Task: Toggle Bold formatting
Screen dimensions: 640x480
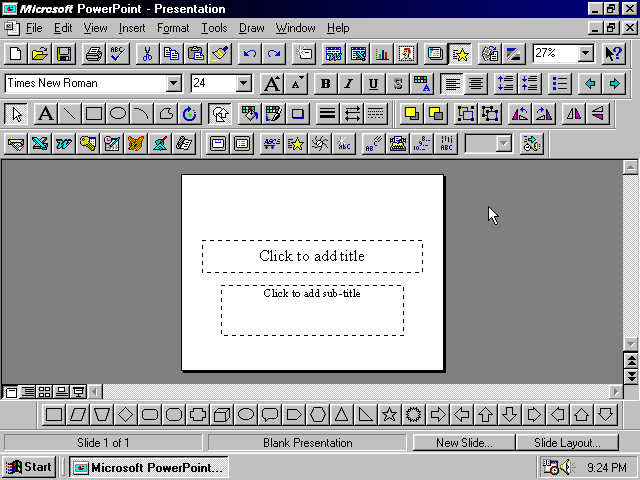Action: click(325, 84)
